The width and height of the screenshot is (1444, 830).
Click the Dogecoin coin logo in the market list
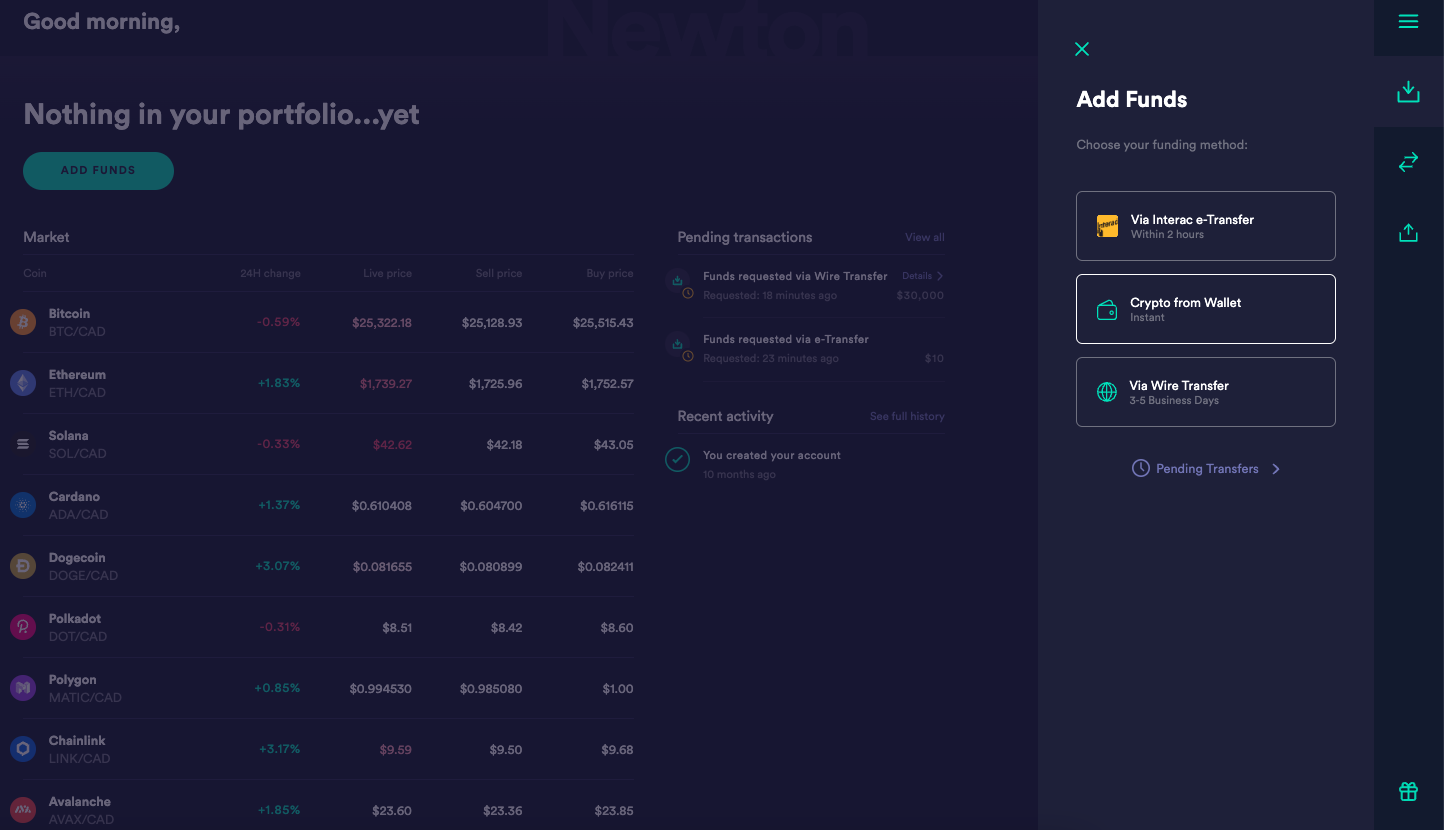(22, 565)
